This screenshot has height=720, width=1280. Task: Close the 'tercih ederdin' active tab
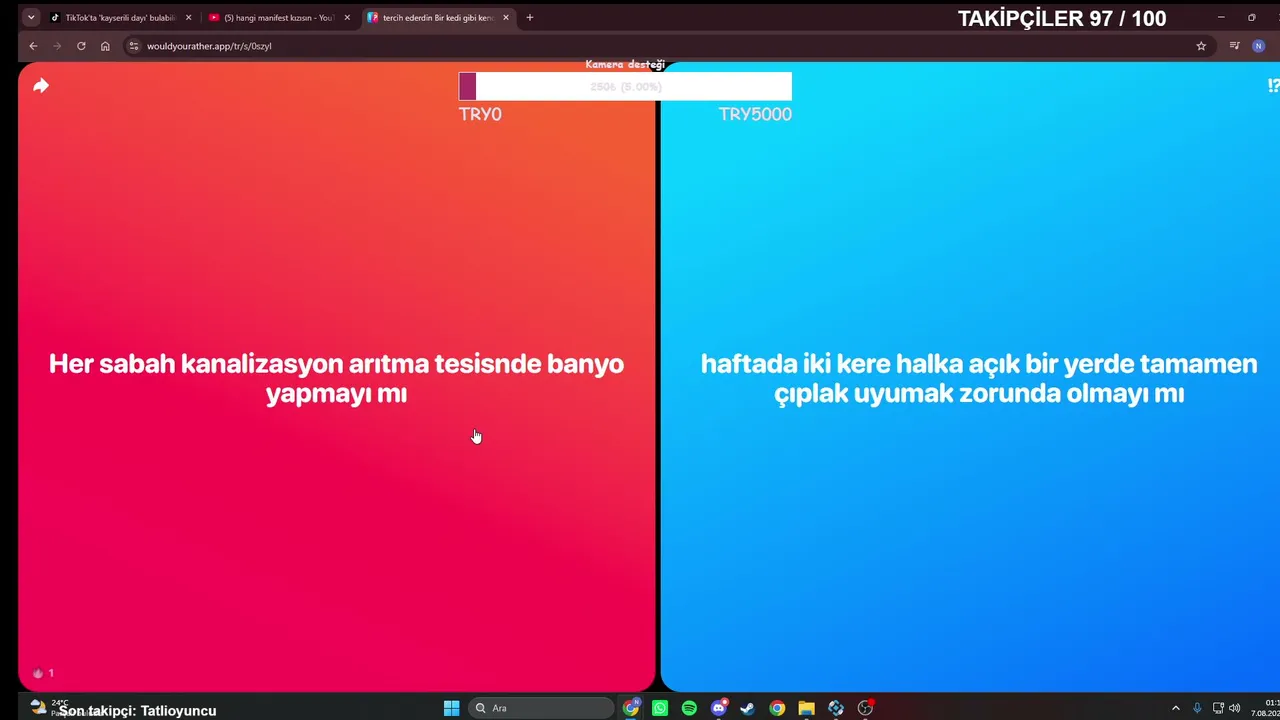(x=506, y=17)
